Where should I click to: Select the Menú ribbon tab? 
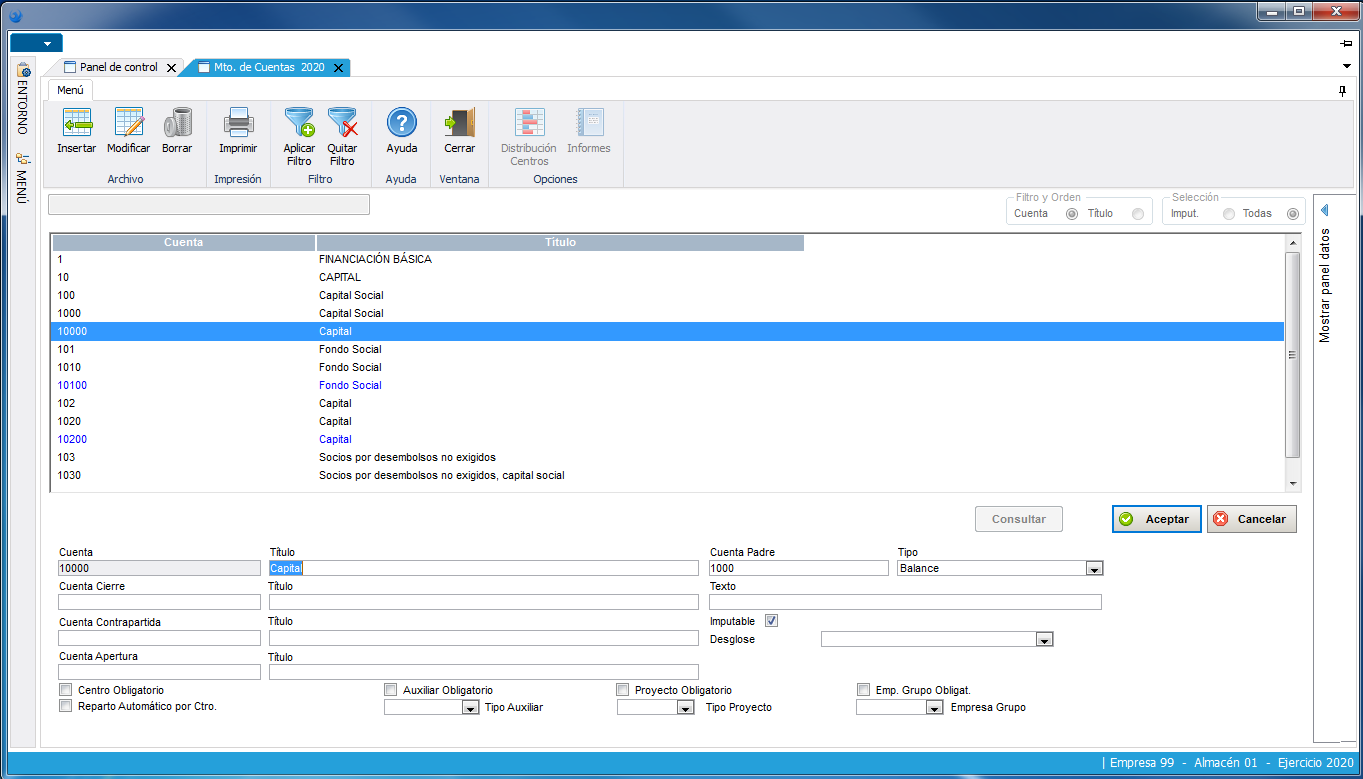[x=70, y=90]
